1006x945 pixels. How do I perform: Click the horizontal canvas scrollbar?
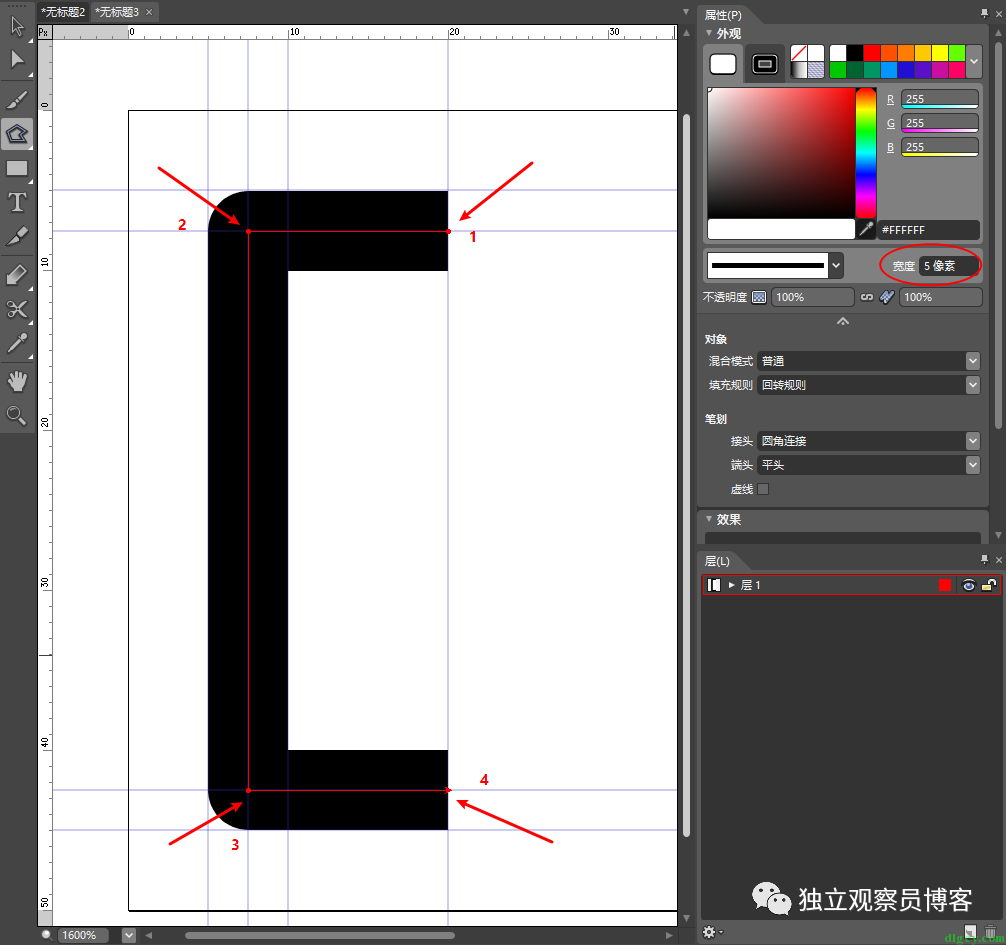320,935
